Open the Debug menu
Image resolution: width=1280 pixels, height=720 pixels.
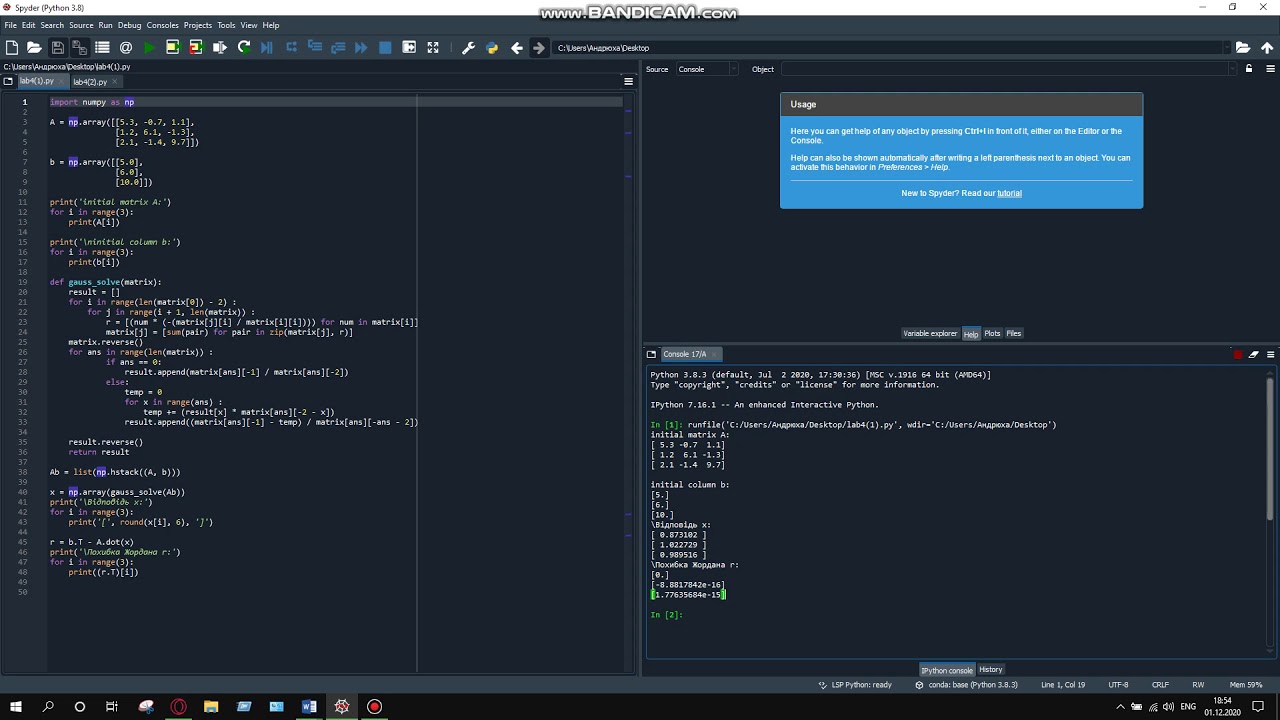(130, 25)
